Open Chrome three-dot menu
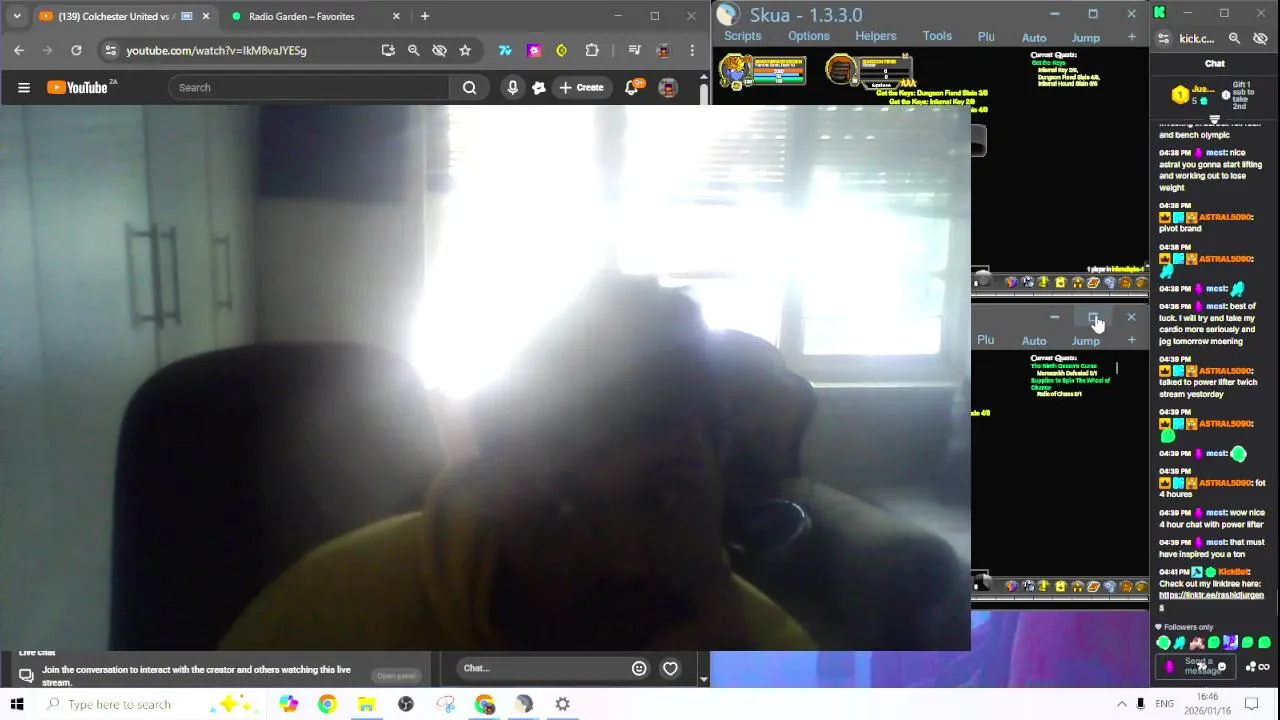The width and height of the screenshot is (1280, 720). (x=692, y=50)
